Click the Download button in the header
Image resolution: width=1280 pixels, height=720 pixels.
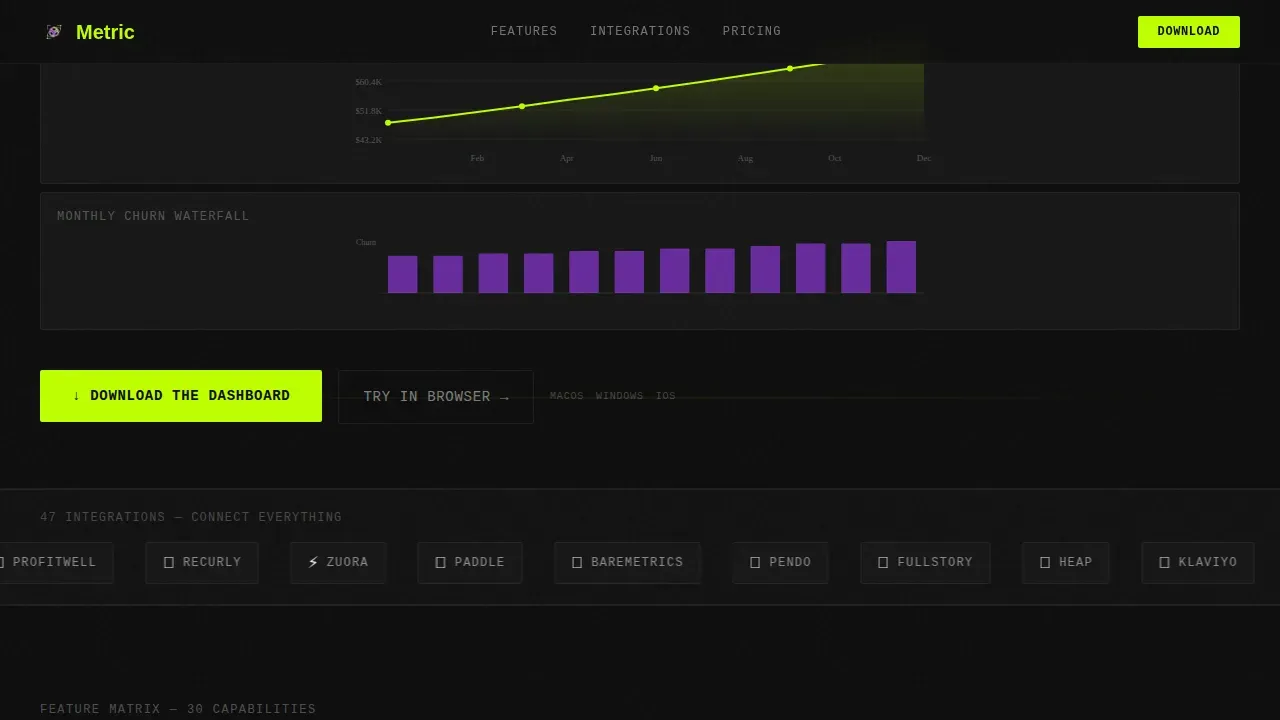pos(1189,32)
